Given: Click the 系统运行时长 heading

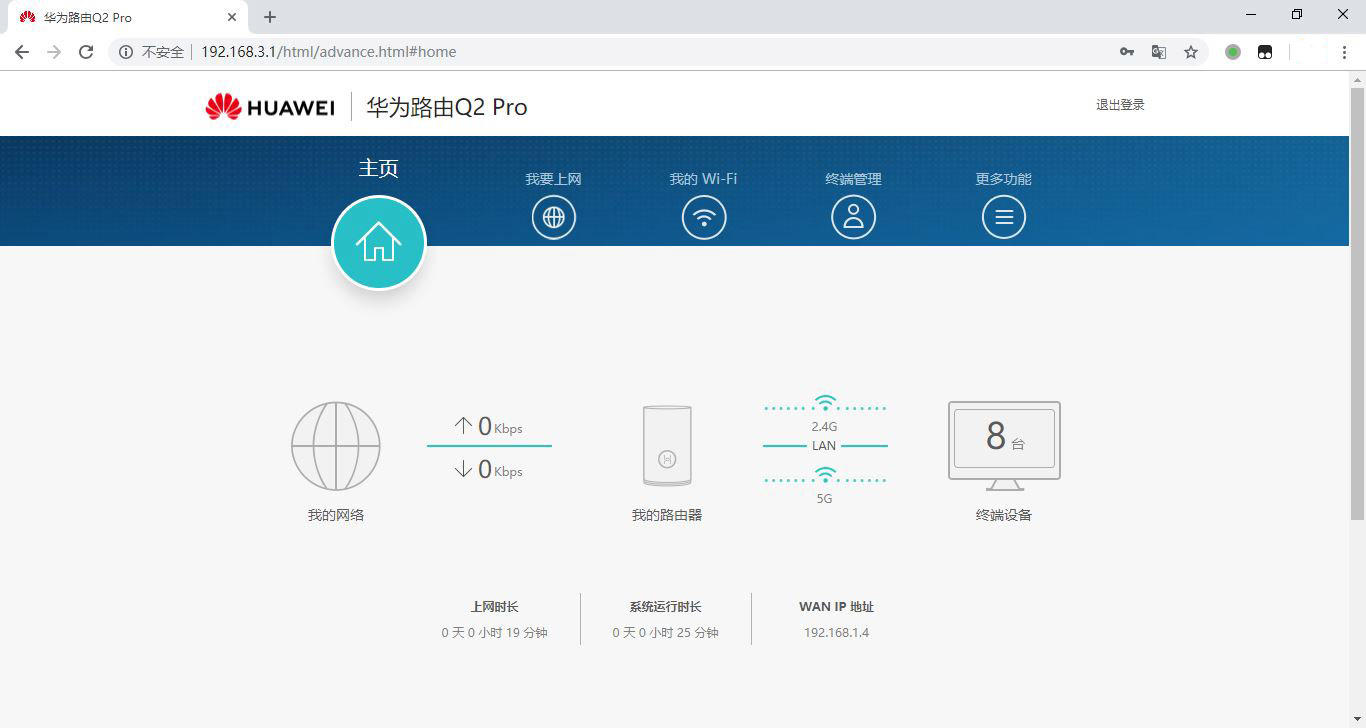Looking at the screenshot, I should [666, 607].
